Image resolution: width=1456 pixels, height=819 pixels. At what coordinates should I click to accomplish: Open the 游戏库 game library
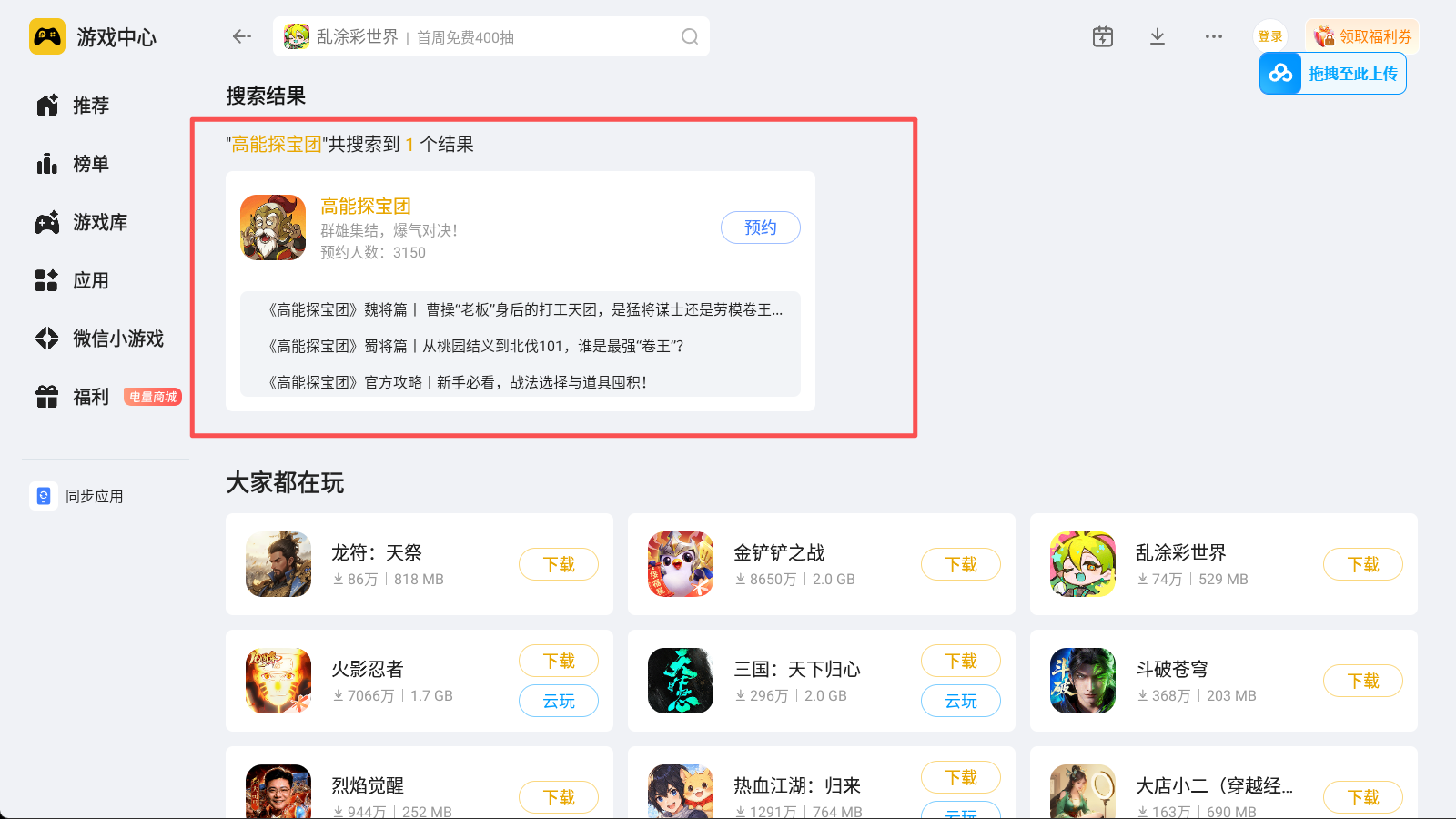[82, 222]
